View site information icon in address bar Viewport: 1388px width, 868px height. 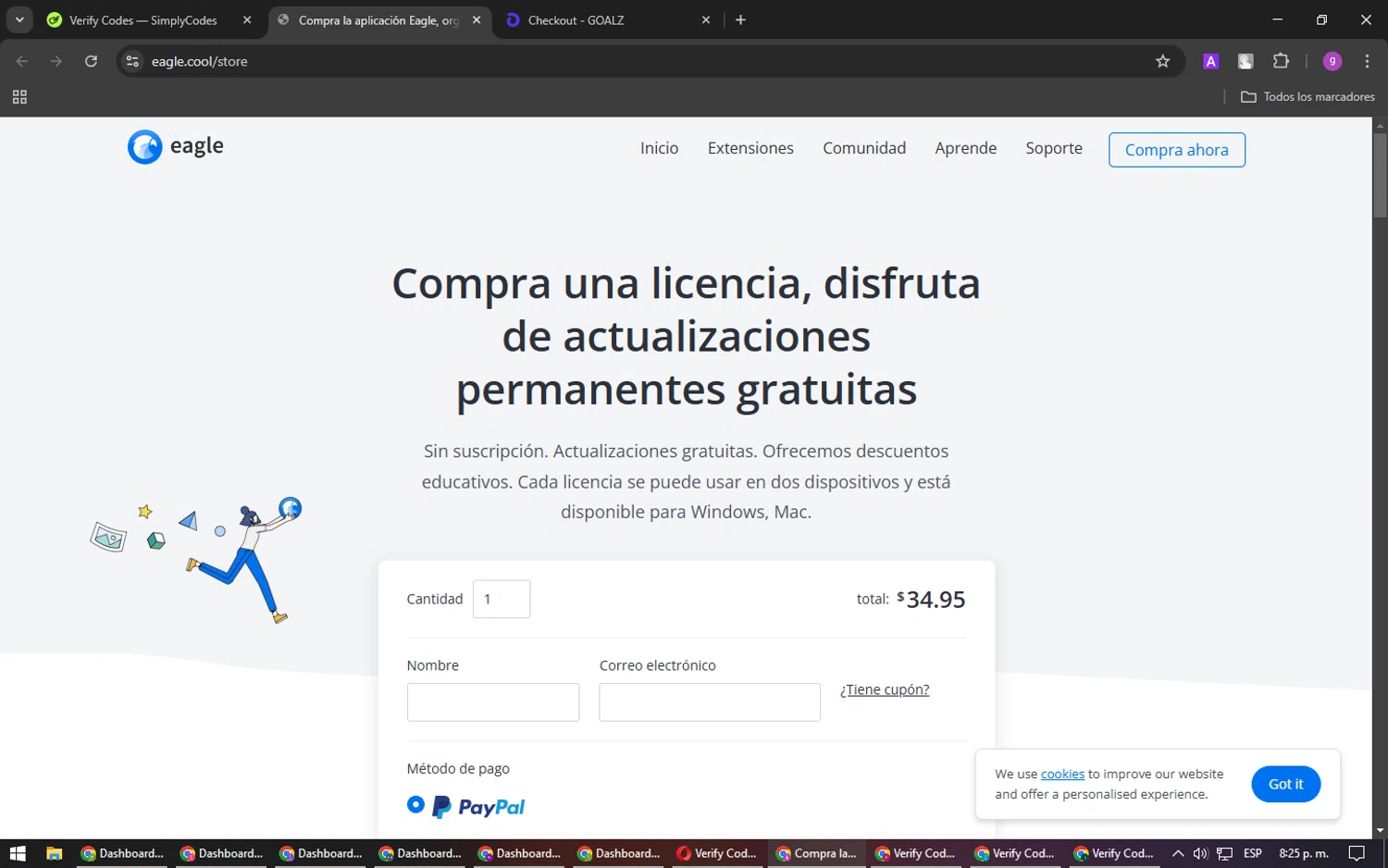[132, 61]
